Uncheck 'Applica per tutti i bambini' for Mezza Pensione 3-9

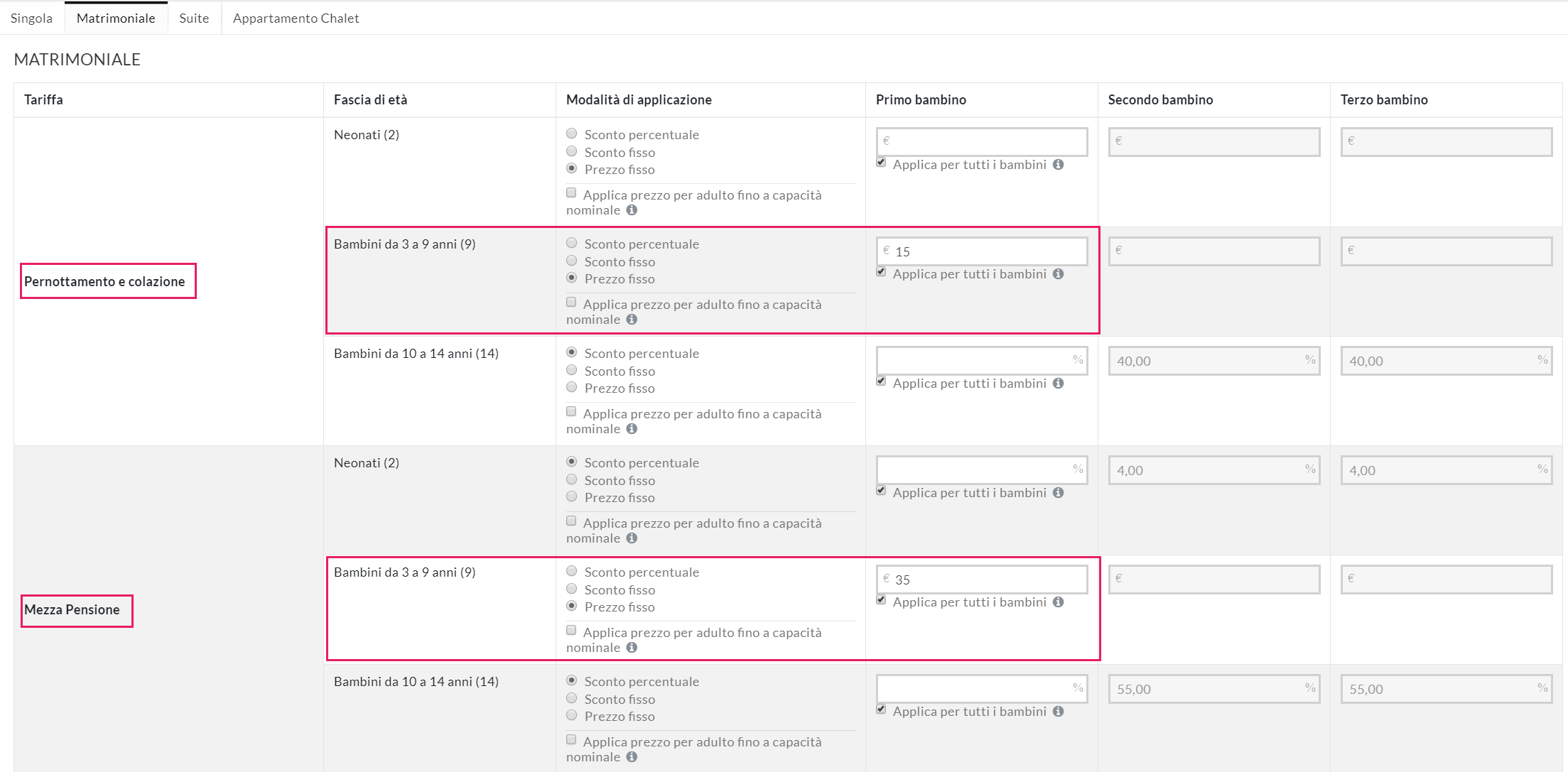(x=881, y=600)
